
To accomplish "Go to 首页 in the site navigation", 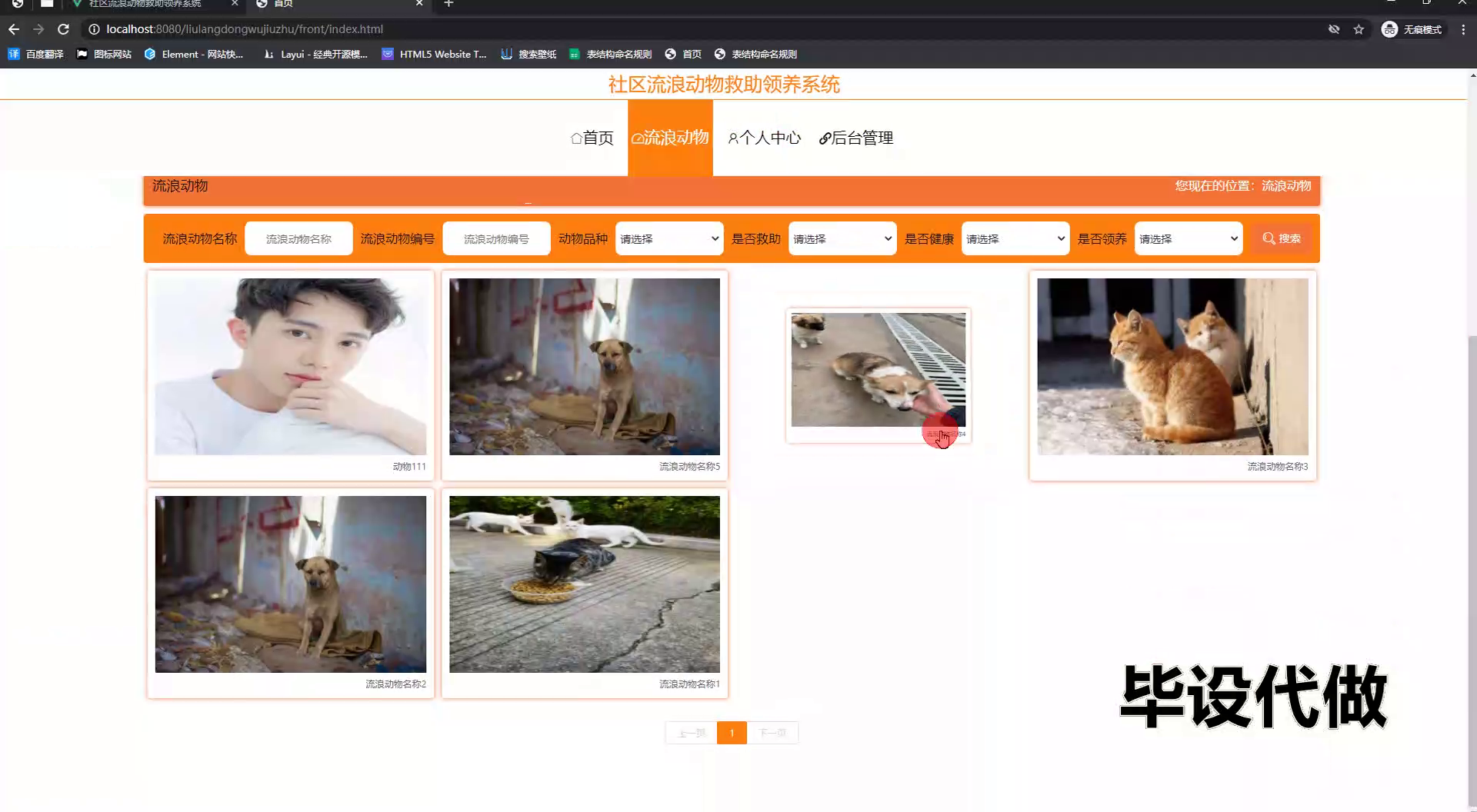I will point(592,138).
